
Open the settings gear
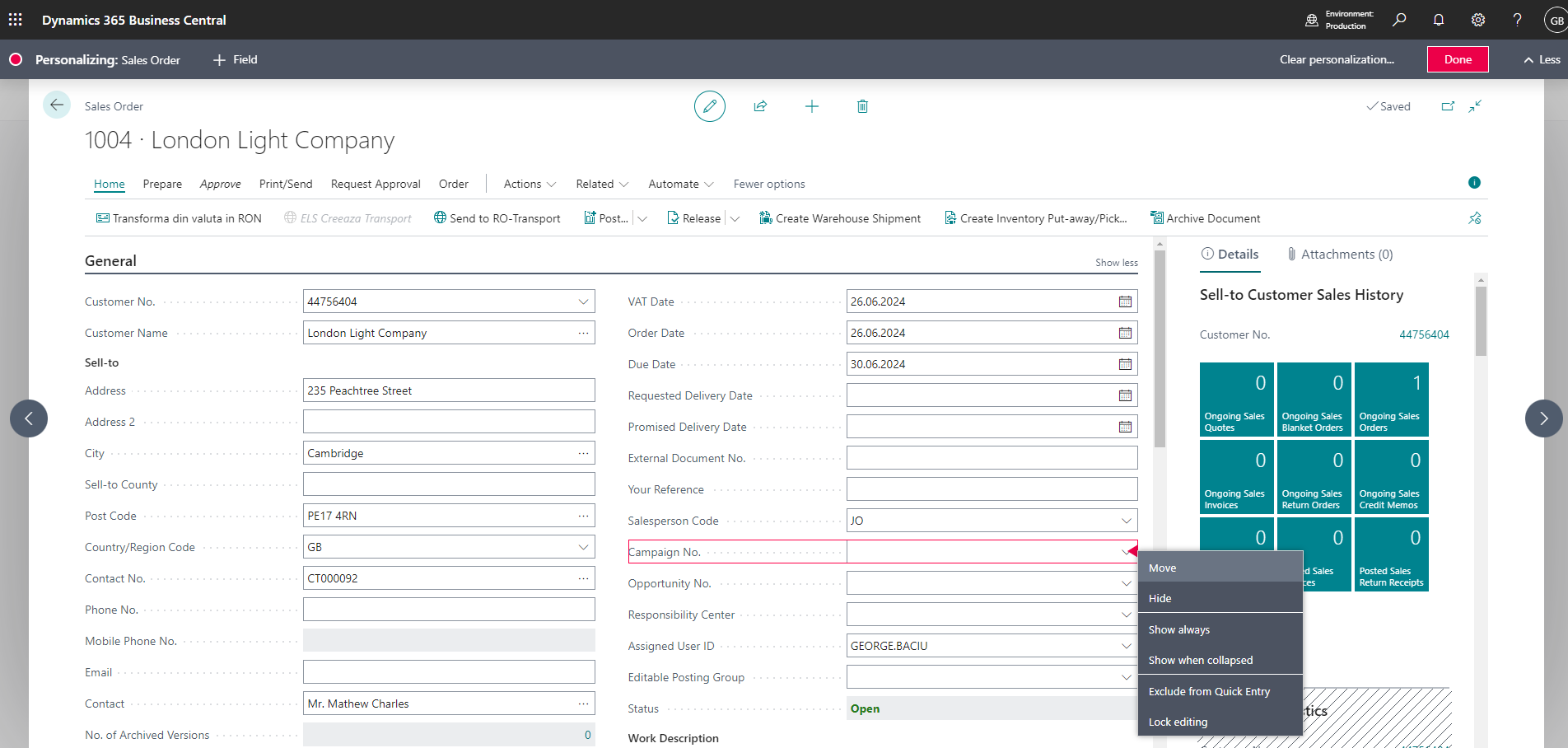pyautogui.click(x=1478, y=19)
